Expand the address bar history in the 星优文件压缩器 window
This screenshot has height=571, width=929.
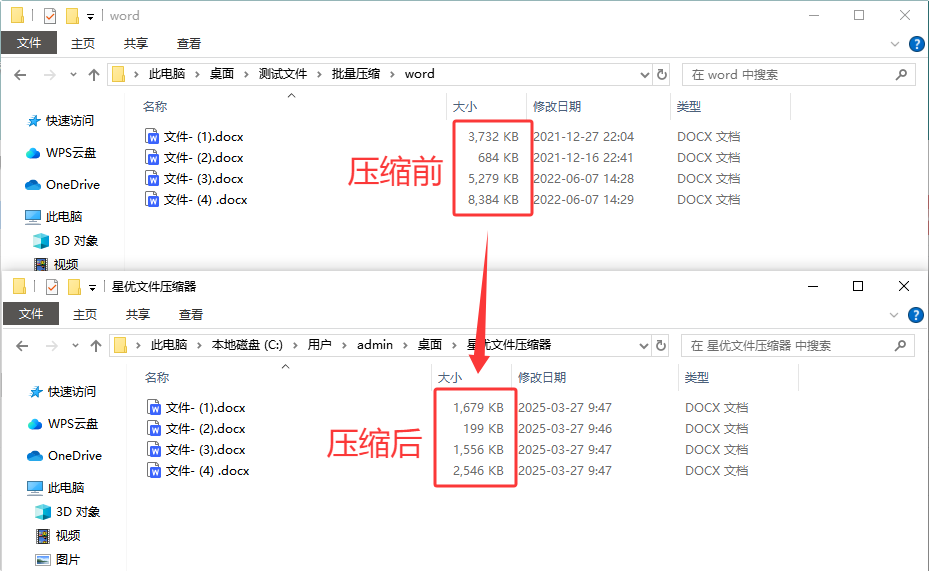click(643, 345)
